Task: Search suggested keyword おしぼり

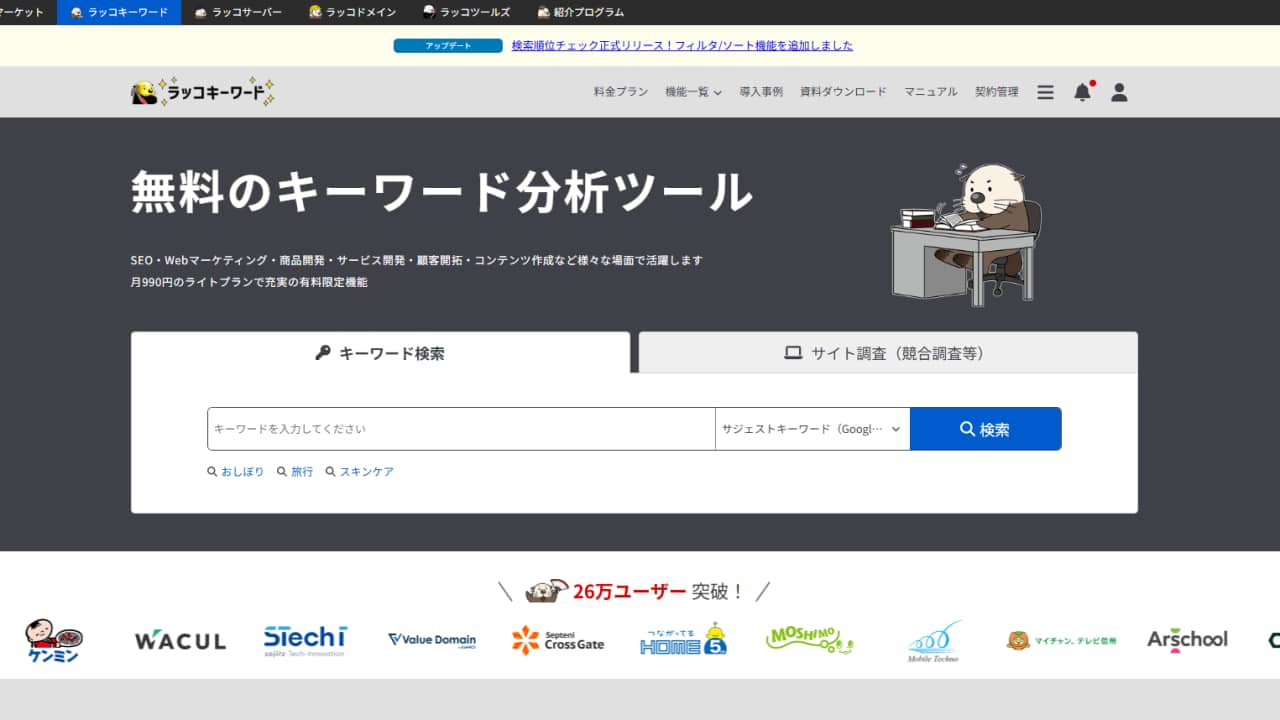Action: point(236,472)
